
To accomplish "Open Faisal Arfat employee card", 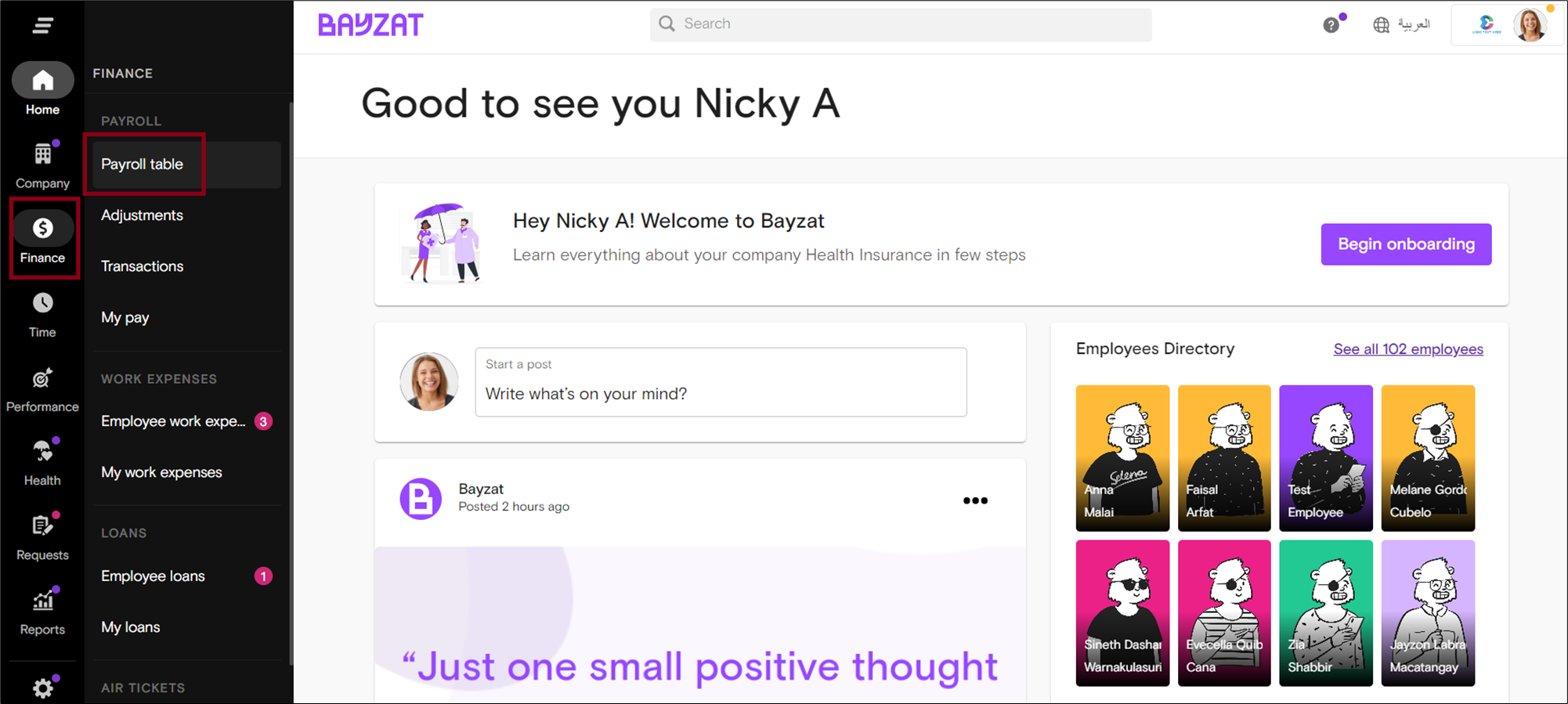I will pos(1224,458).
